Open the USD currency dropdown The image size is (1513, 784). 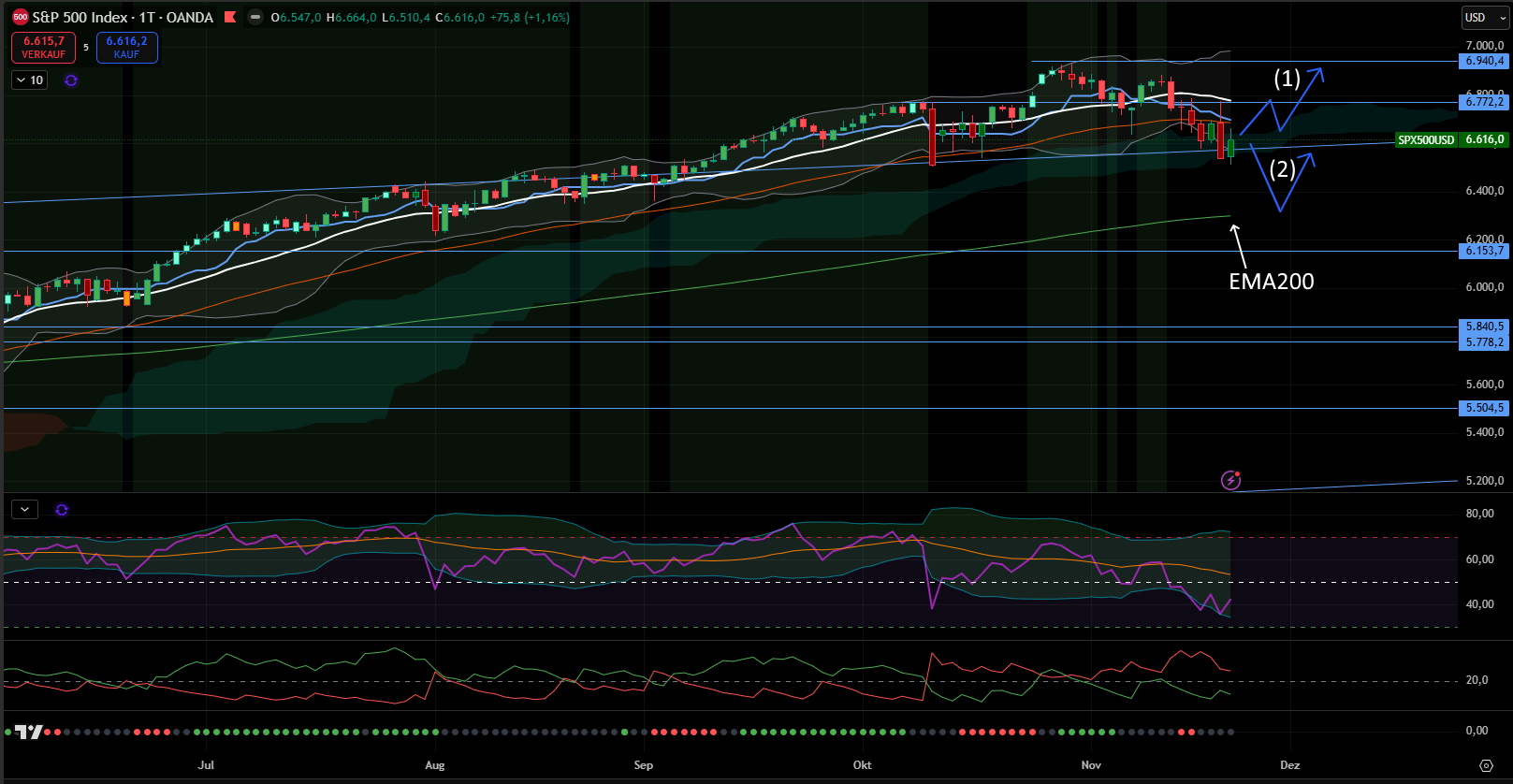tap(1484, 18)
